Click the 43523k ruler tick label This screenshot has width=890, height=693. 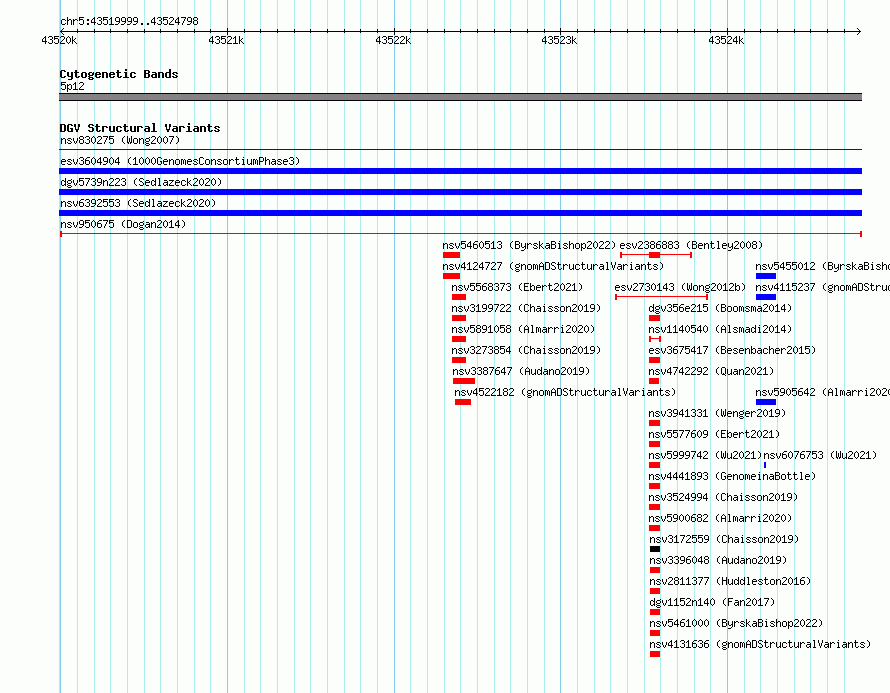tap(559, 40)
